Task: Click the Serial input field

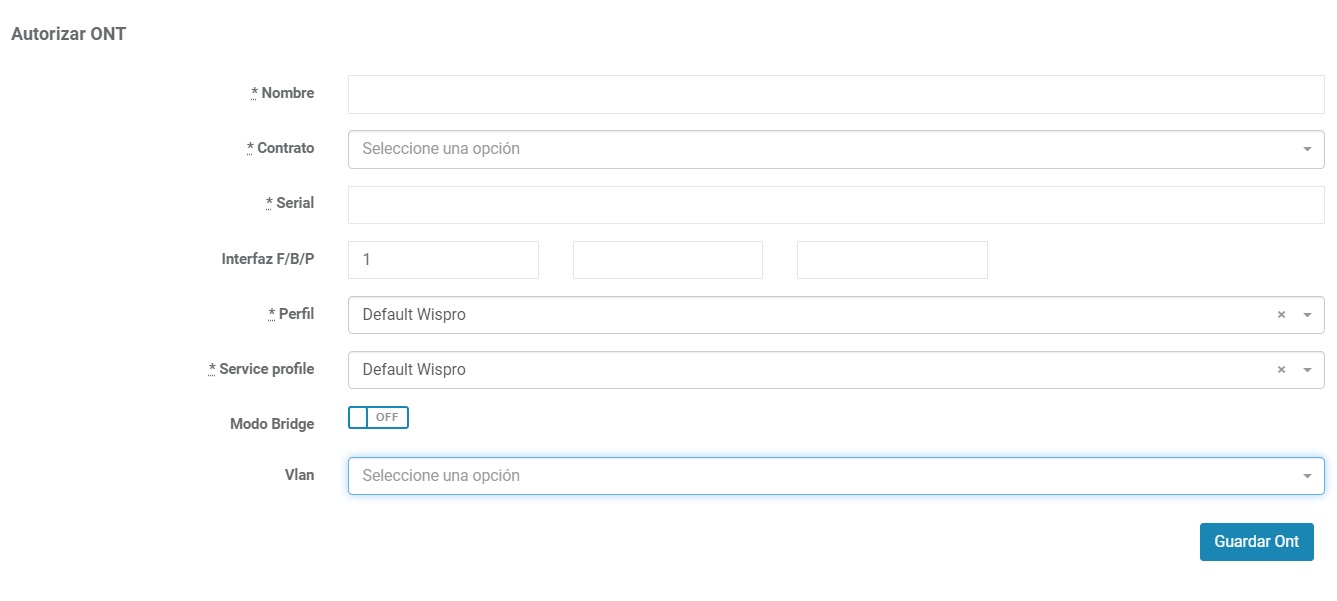Action: tap(836, 204)
